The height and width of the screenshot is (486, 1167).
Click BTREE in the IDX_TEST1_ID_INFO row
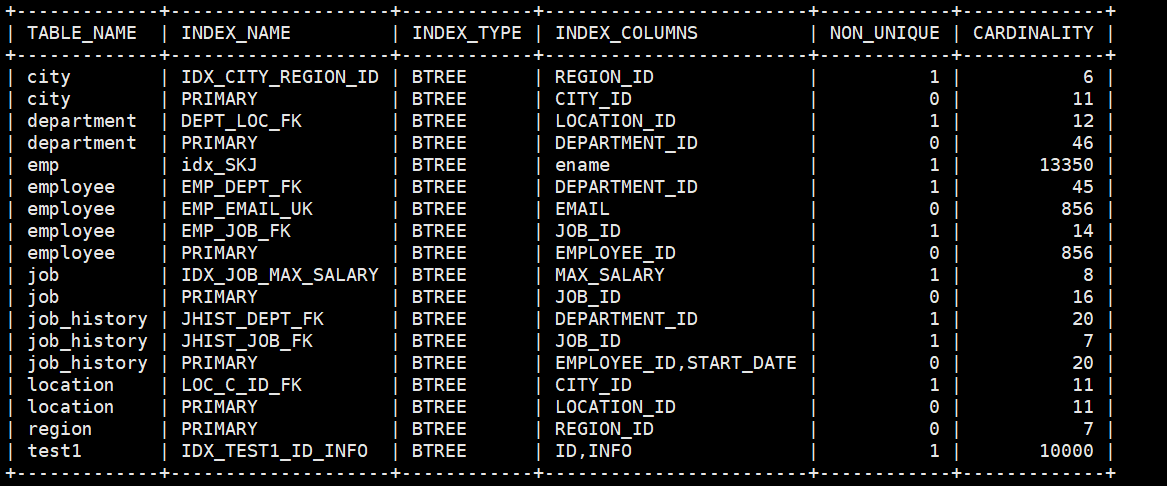(x=439, y=451)
